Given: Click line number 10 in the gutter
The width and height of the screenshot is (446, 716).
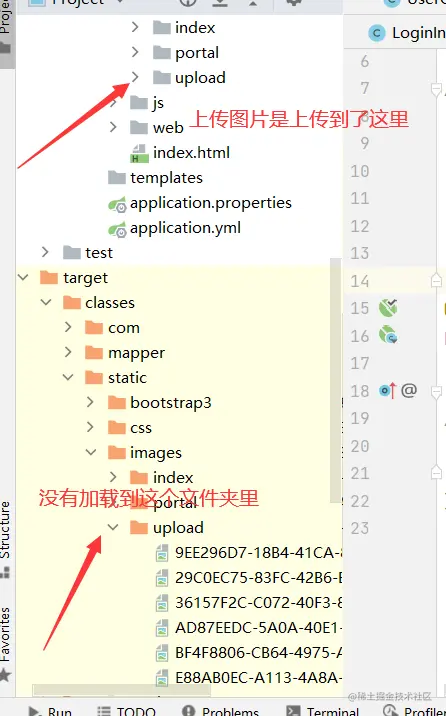Looking at the screenshot, I should click(360, 171).
